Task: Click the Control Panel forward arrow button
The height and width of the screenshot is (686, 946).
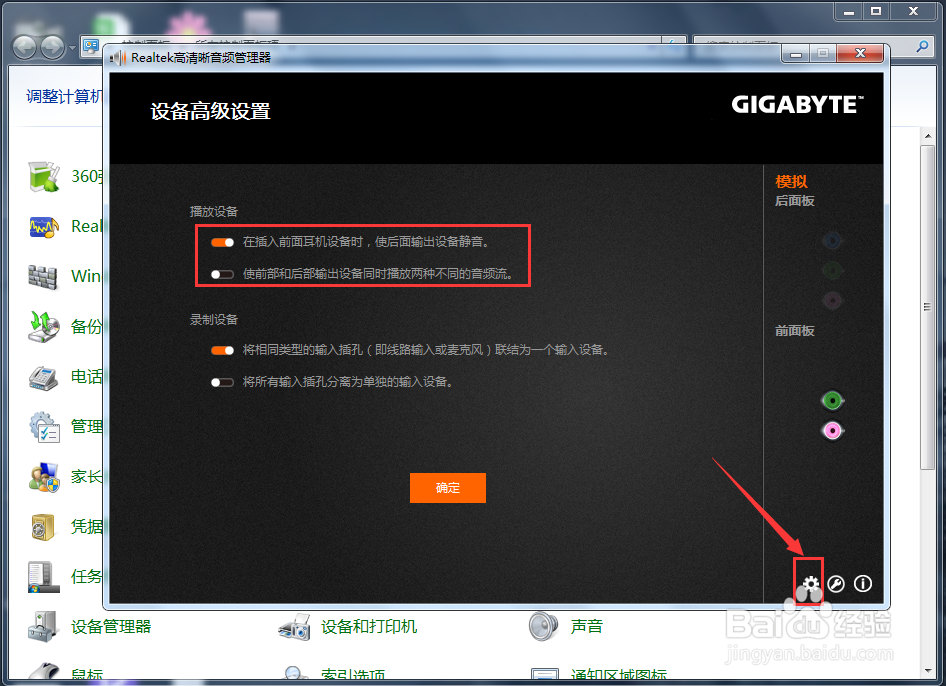Action: click(52, 47)
